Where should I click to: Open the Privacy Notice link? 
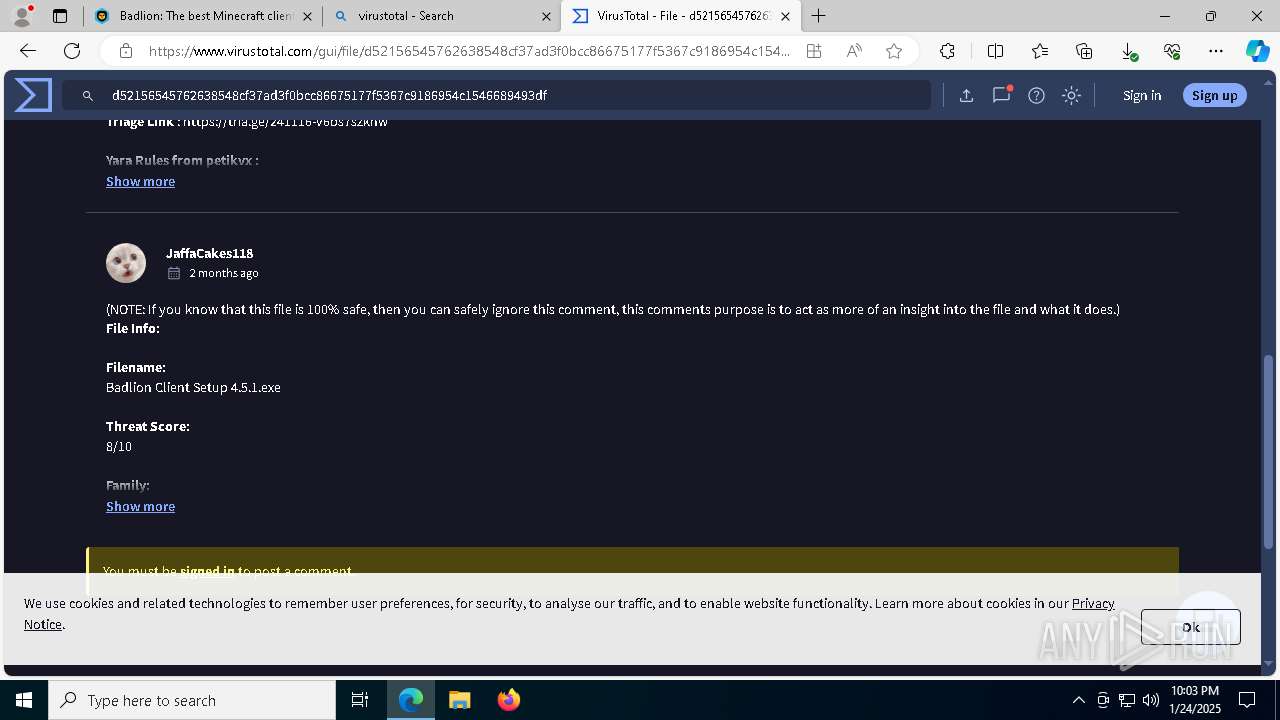(x=1093, y=603)
